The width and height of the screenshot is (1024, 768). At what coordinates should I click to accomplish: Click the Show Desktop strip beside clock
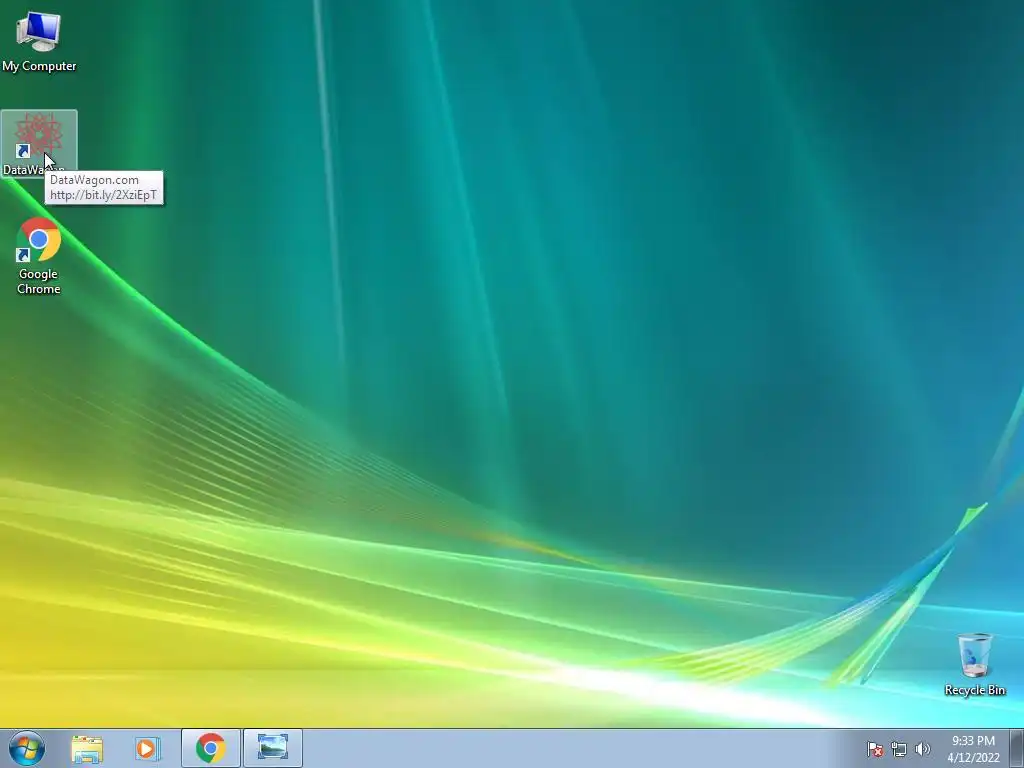pos(1017,748)
